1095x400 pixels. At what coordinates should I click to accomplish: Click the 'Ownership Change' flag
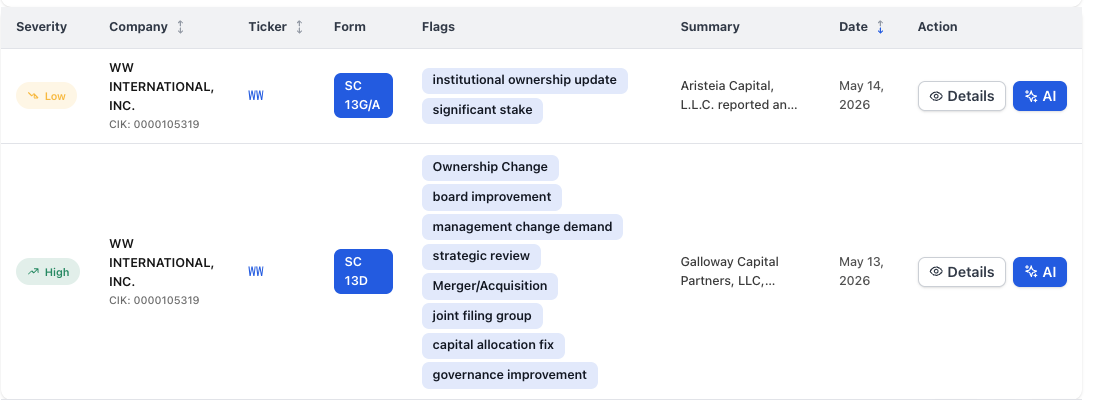coord(490,168)
